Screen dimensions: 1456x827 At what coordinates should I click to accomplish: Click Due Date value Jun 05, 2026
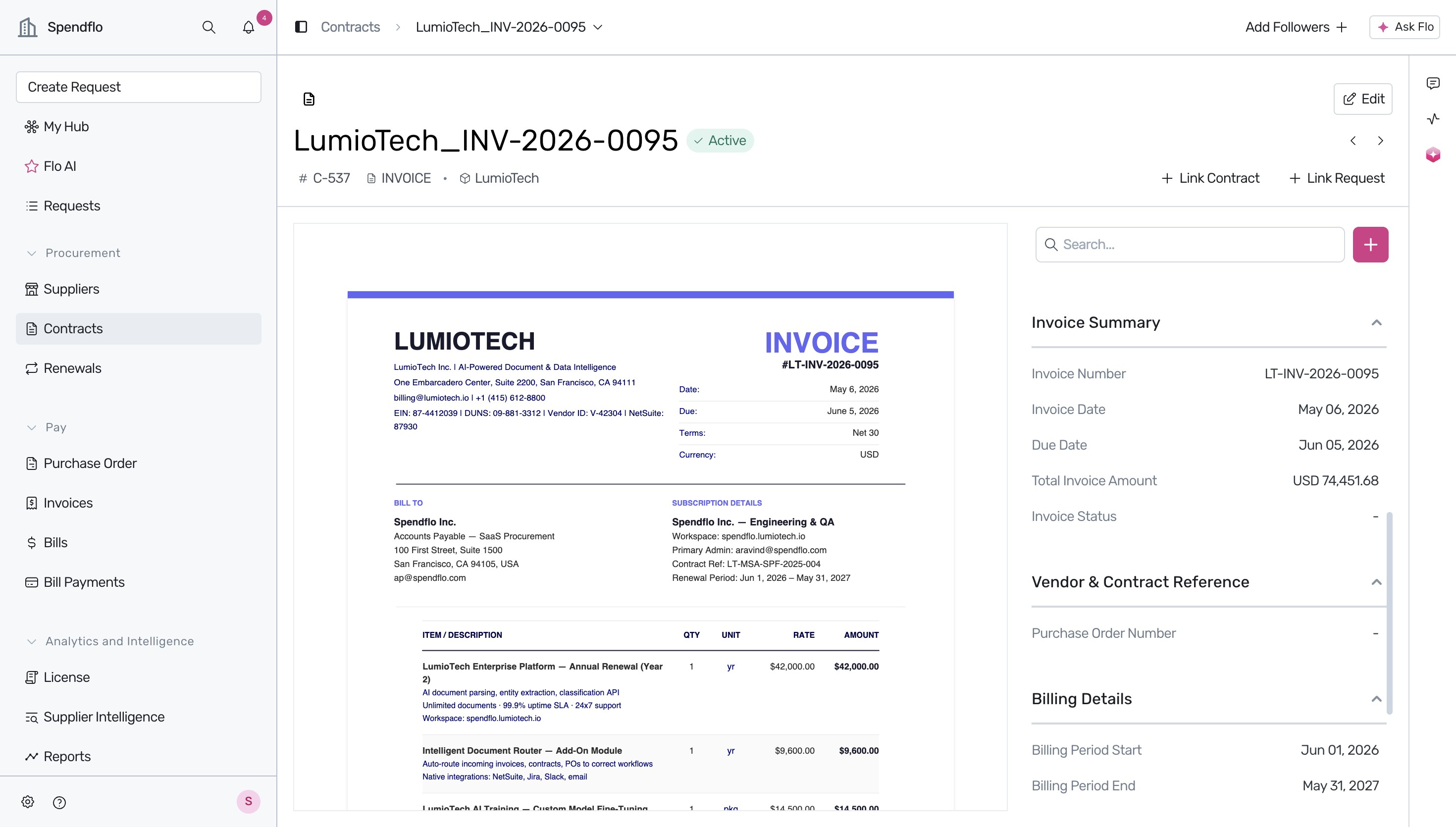tap(1339, 445)
